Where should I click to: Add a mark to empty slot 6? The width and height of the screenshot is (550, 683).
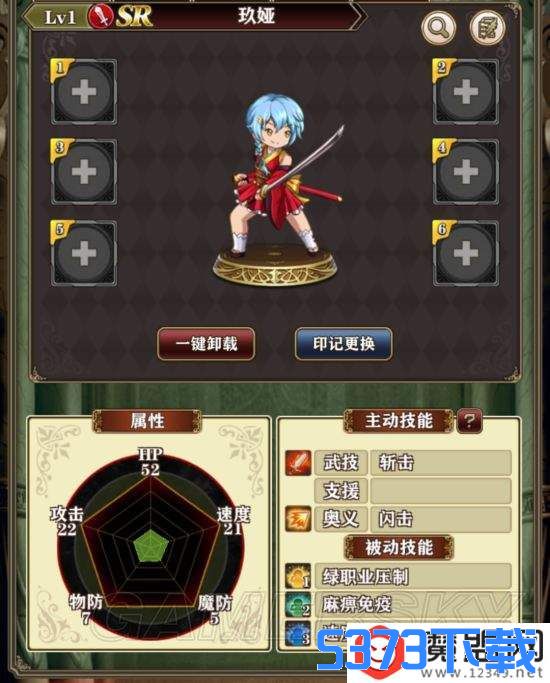pos(466,253)
